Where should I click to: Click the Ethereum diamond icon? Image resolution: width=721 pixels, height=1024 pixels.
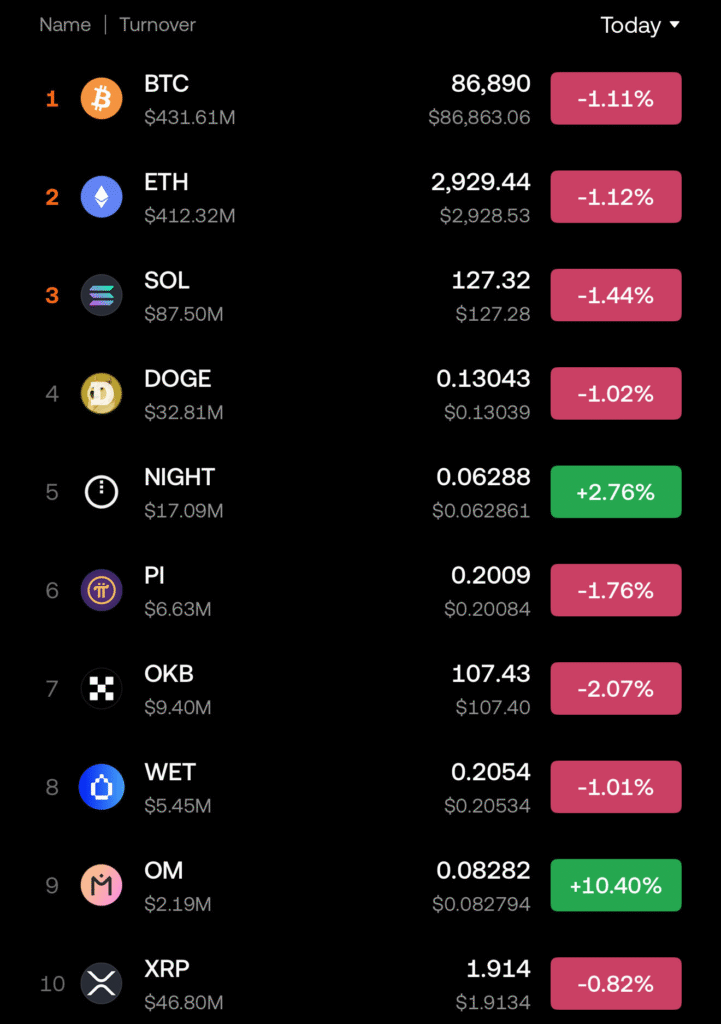coord(101,197)
